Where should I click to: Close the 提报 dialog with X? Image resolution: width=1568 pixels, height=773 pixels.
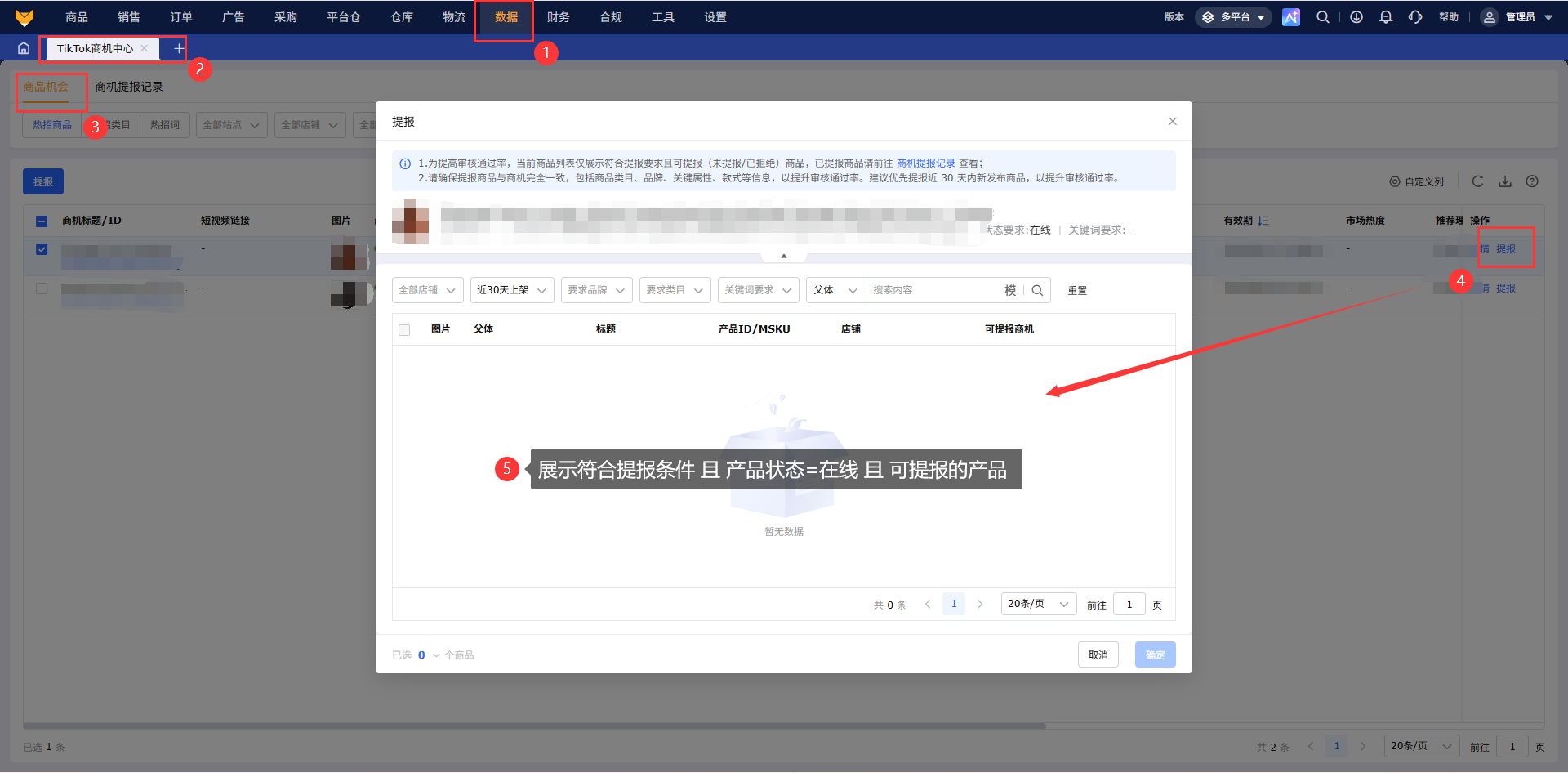[1173, 121]
